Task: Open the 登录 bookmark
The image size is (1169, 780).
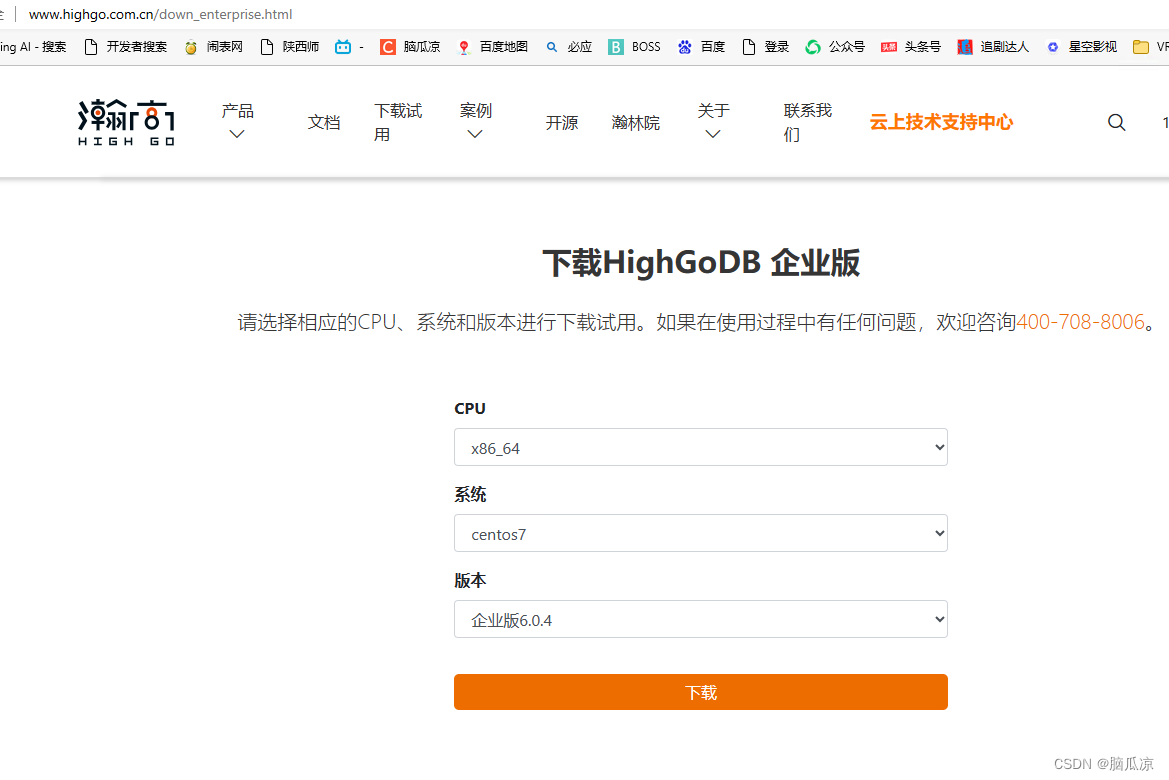Action: click(766, 47)
